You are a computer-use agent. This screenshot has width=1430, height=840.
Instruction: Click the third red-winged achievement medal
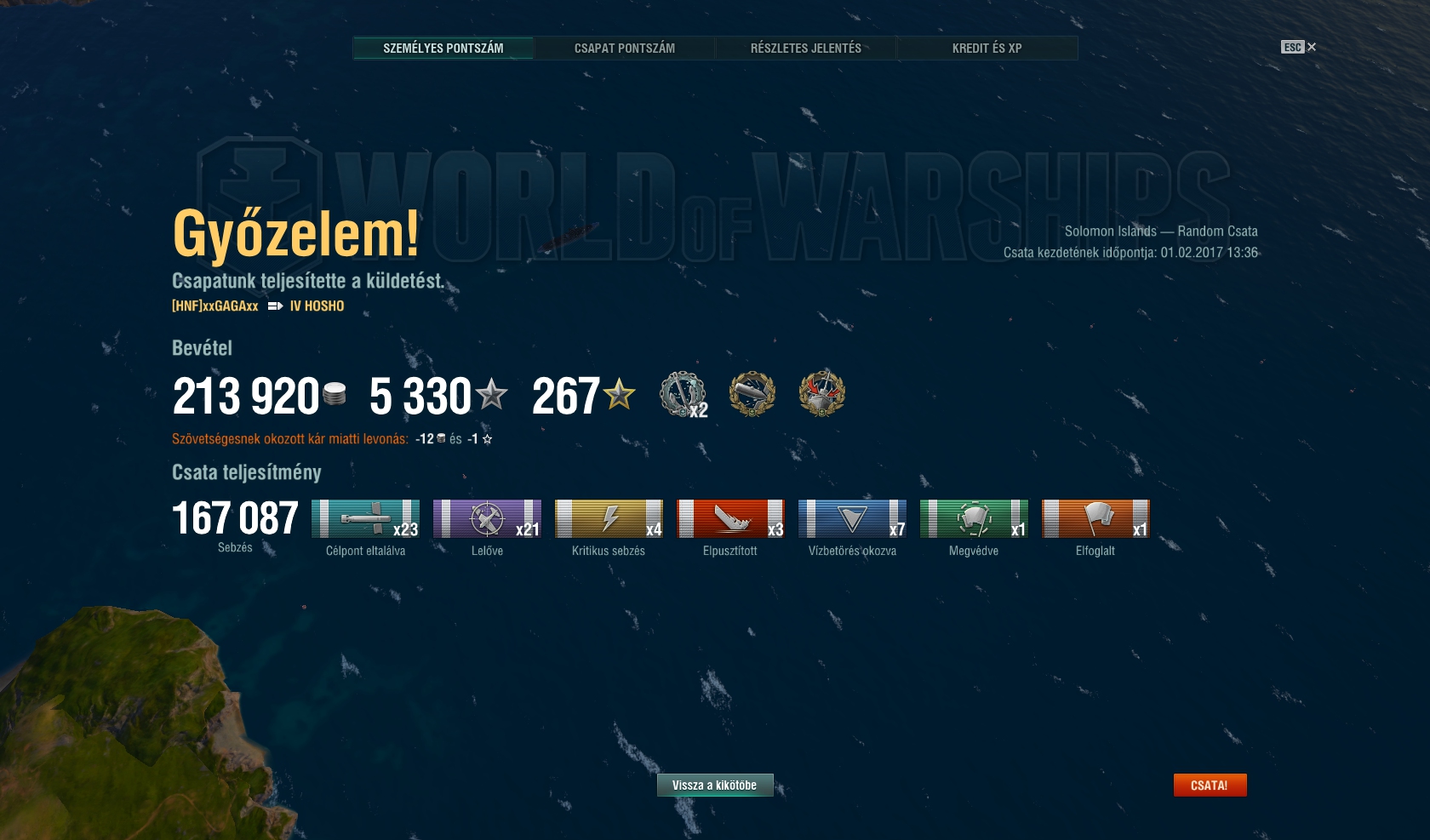coord(822,394)
